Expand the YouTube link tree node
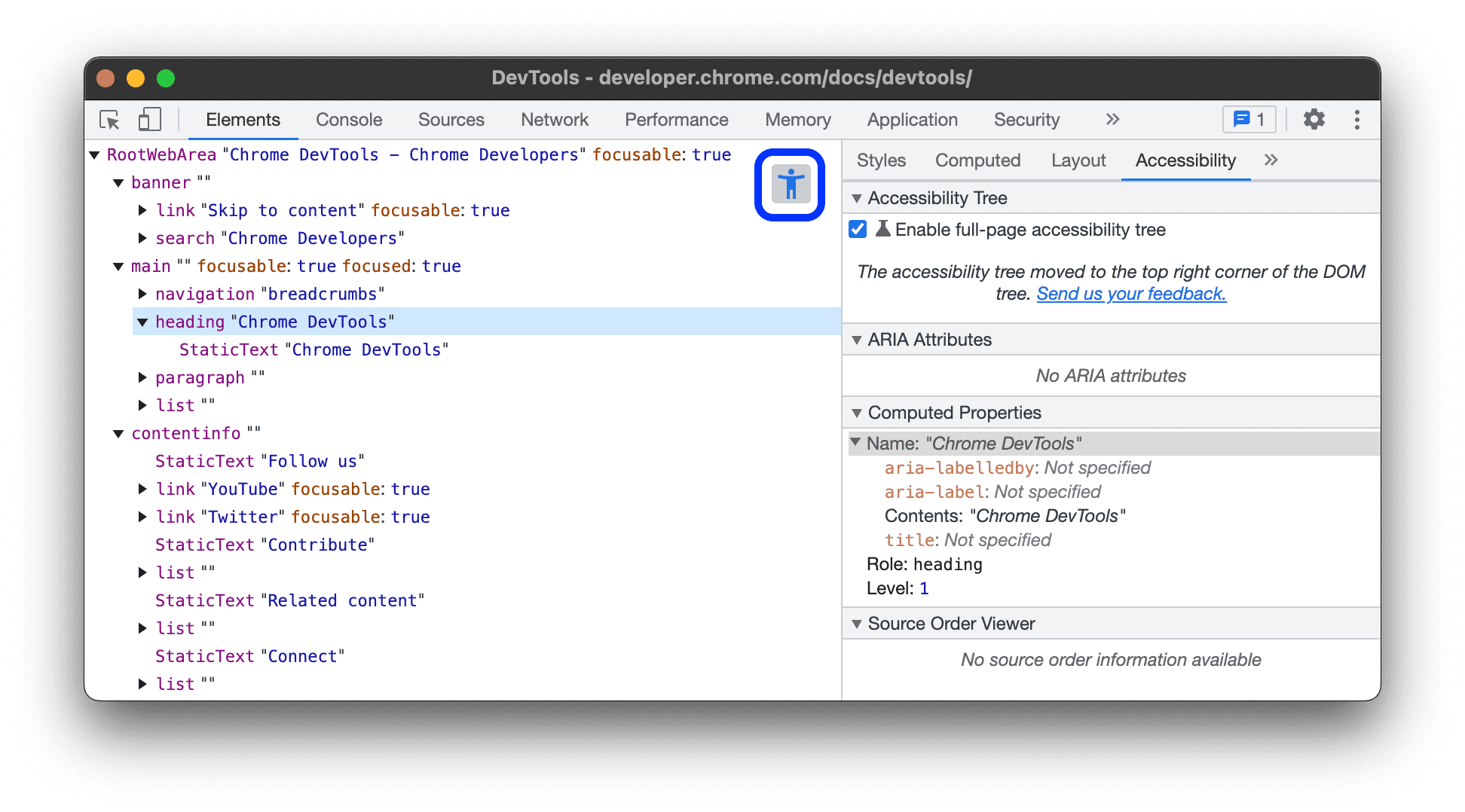 point(142,488)
